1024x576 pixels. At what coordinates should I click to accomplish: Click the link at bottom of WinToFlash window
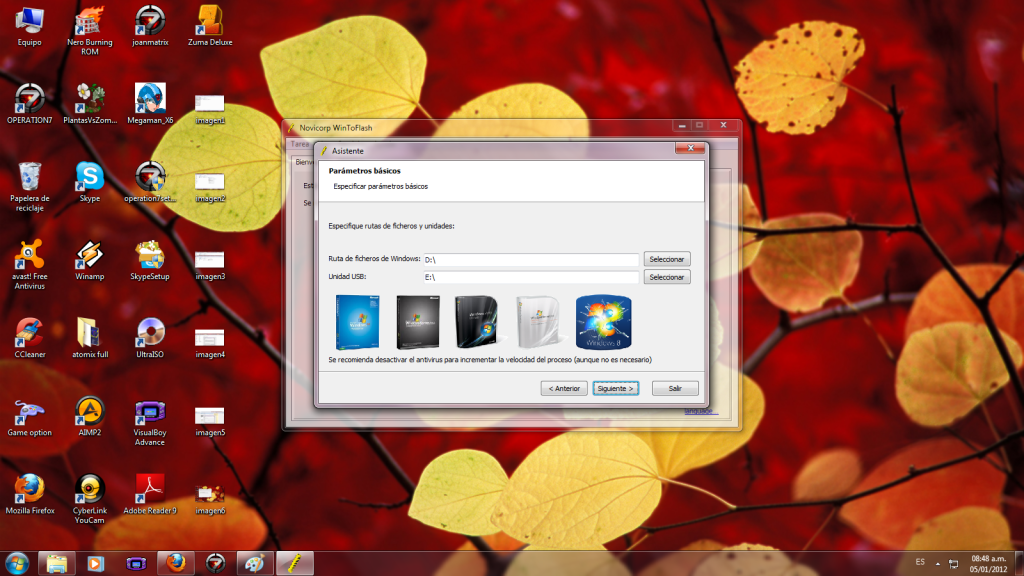coord(701,411)
